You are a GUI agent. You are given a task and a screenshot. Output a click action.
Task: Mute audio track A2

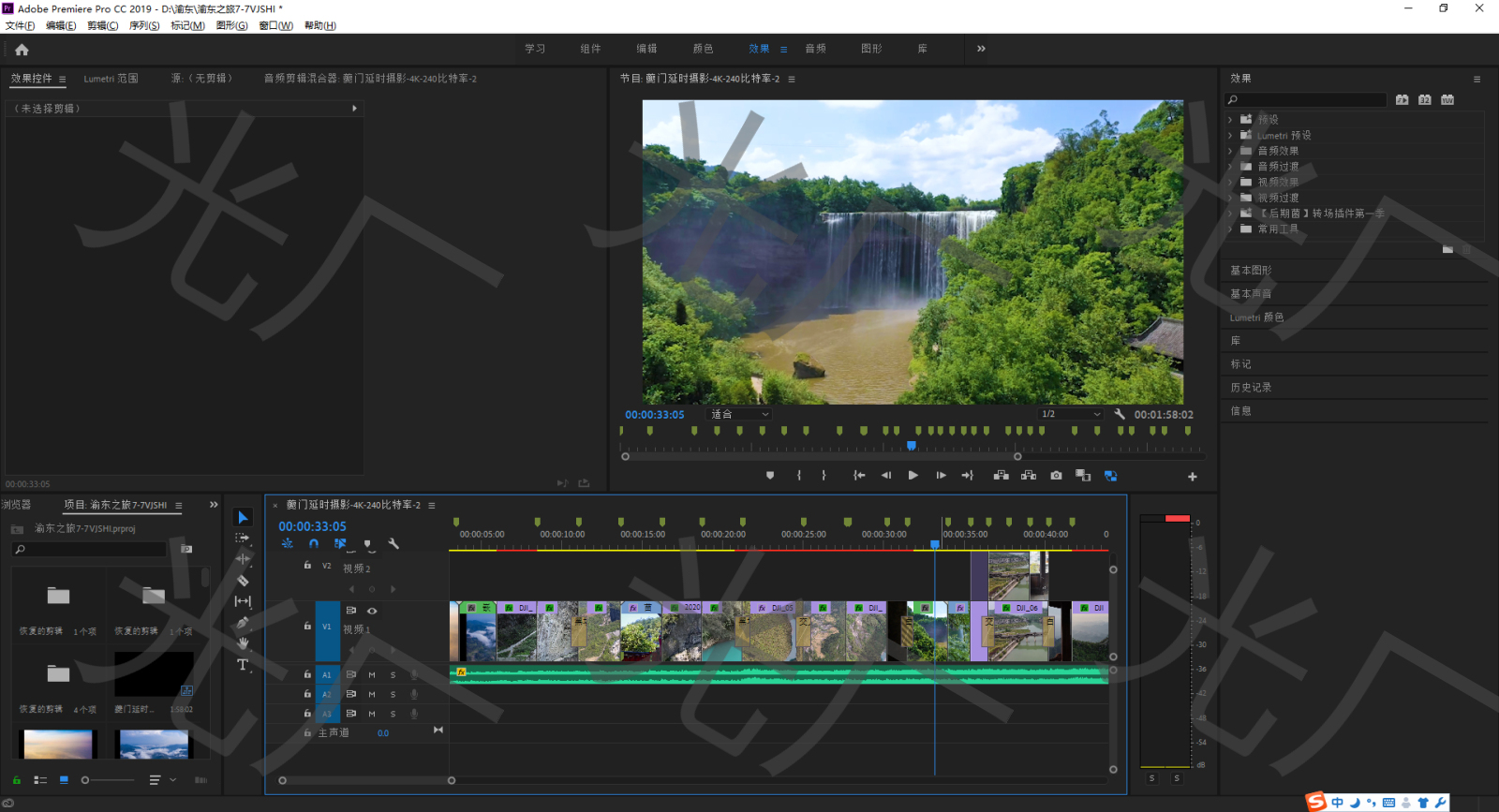372,695
